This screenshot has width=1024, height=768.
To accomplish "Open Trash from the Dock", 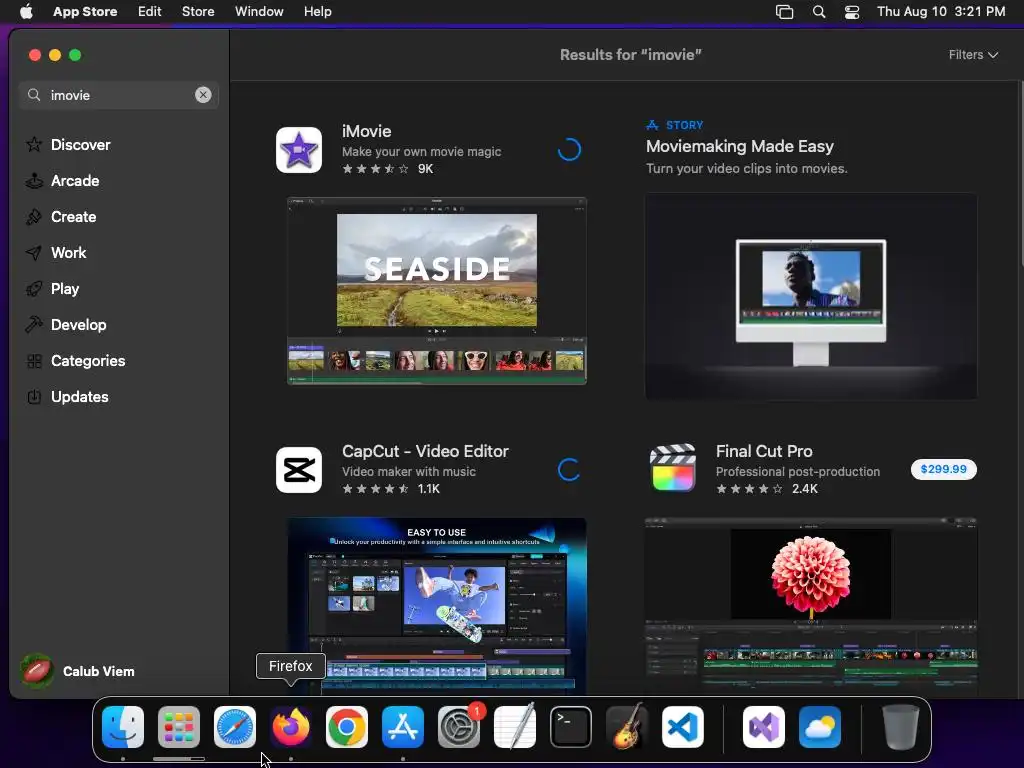I will (x=901, y=727).
